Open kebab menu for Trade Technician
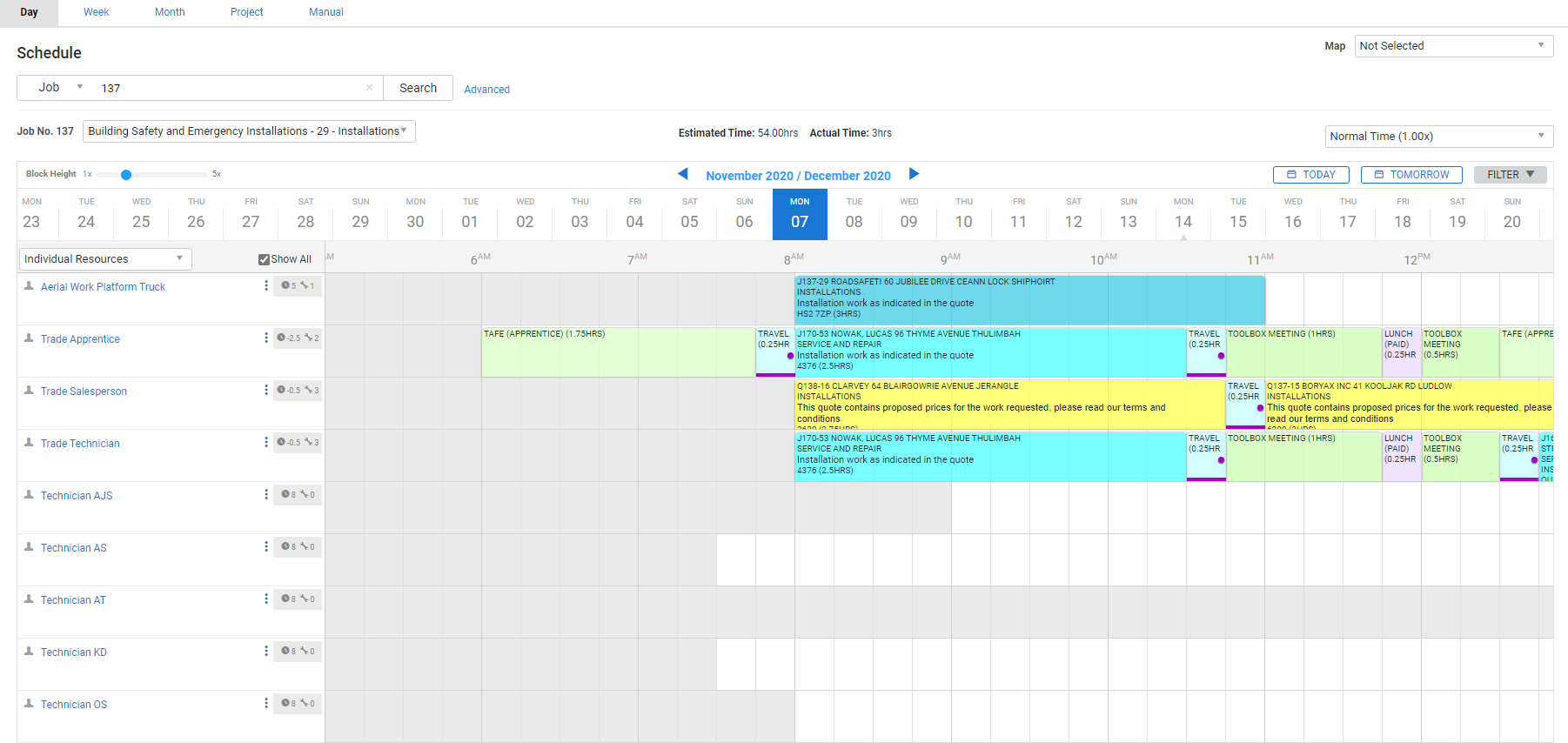1568x743 pixels. (x=266, y=442)
